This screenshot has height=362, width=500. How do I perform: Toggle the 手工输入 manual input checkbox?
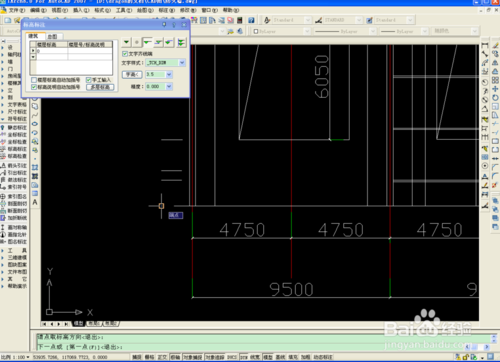tap(88, 80)
